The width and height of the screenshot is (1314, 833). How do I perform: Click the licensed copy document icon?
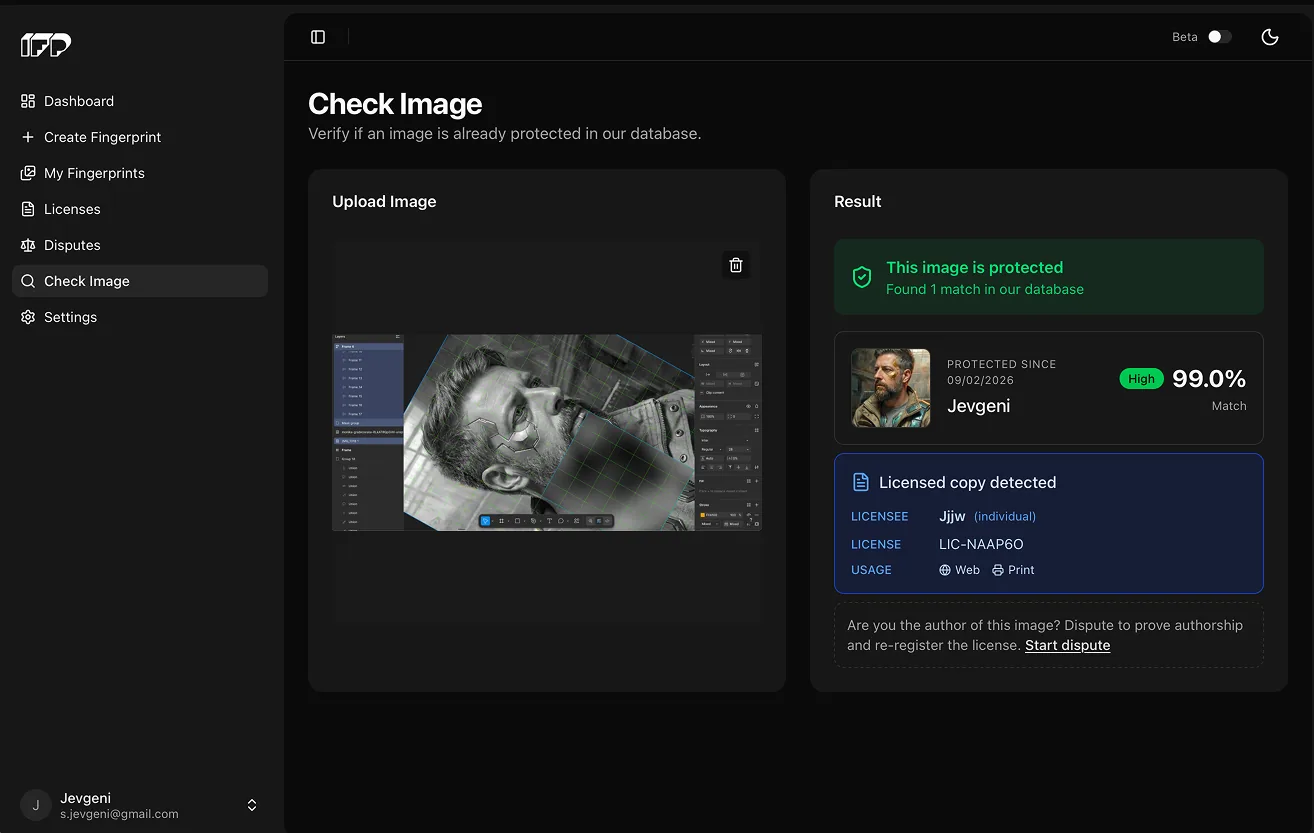[860, 482]
